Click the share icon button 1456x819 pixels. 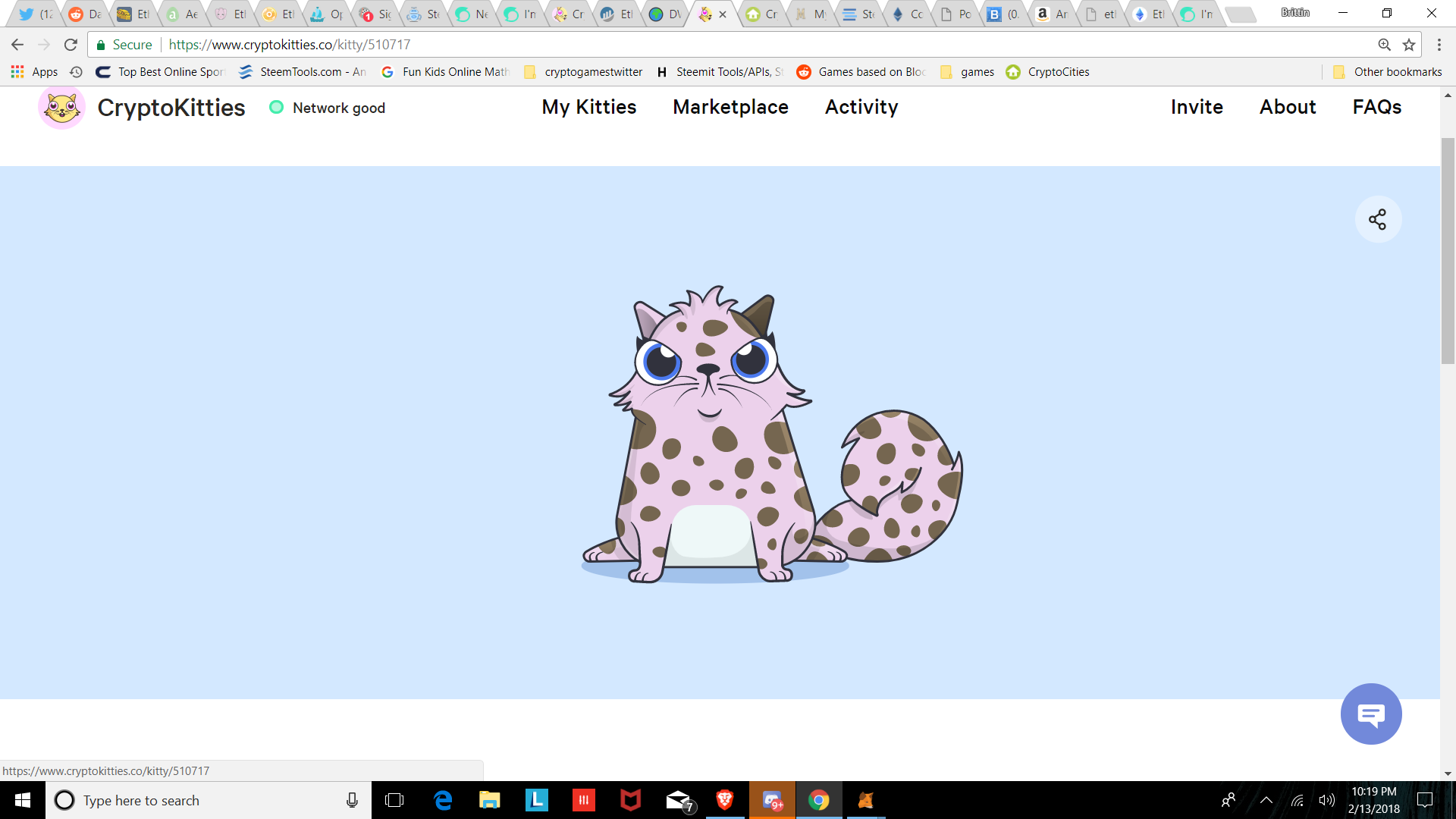click(1378, 220)
